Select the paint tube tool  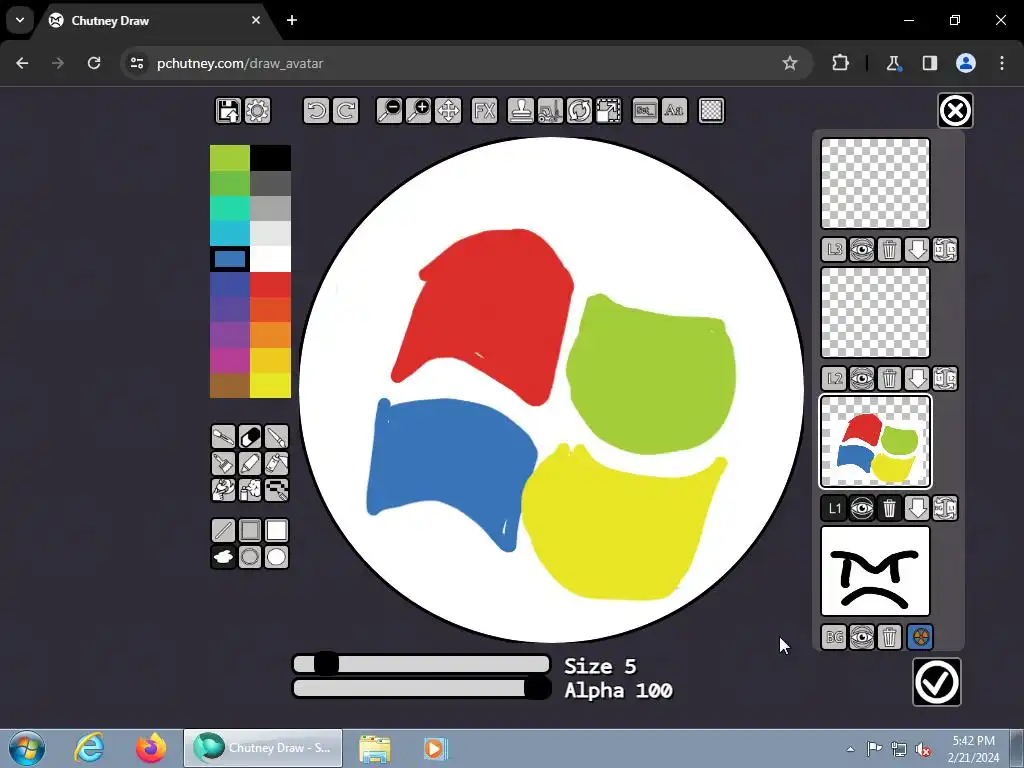(x=277, y=463)
